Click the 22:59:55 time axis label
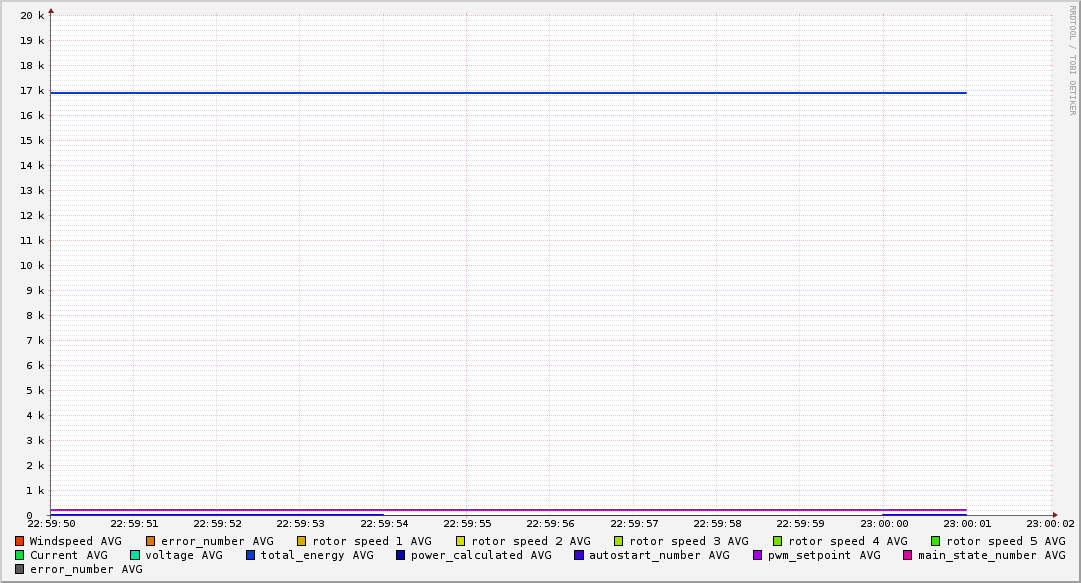Viewport: 1081px width, 583px height. coord(467,523)
